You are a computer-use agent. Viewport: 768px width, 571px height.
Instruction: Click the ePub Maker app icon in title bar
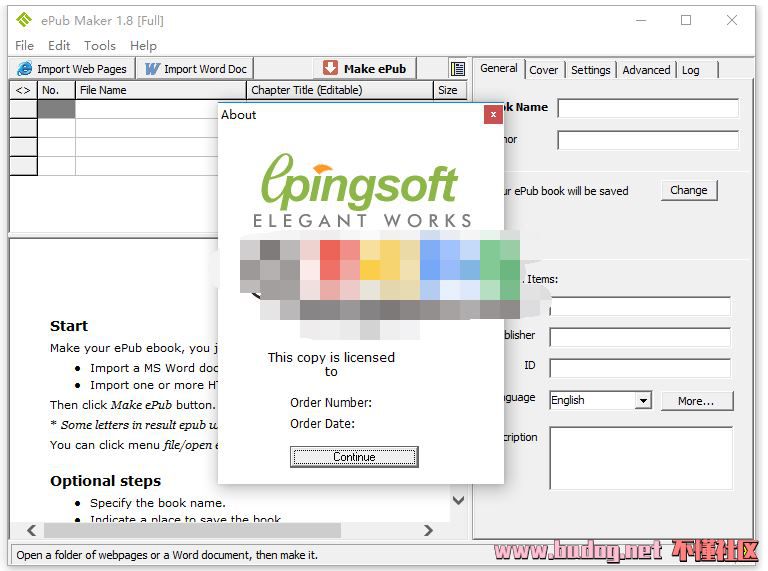pyautogui.click(x=24, y=20)
